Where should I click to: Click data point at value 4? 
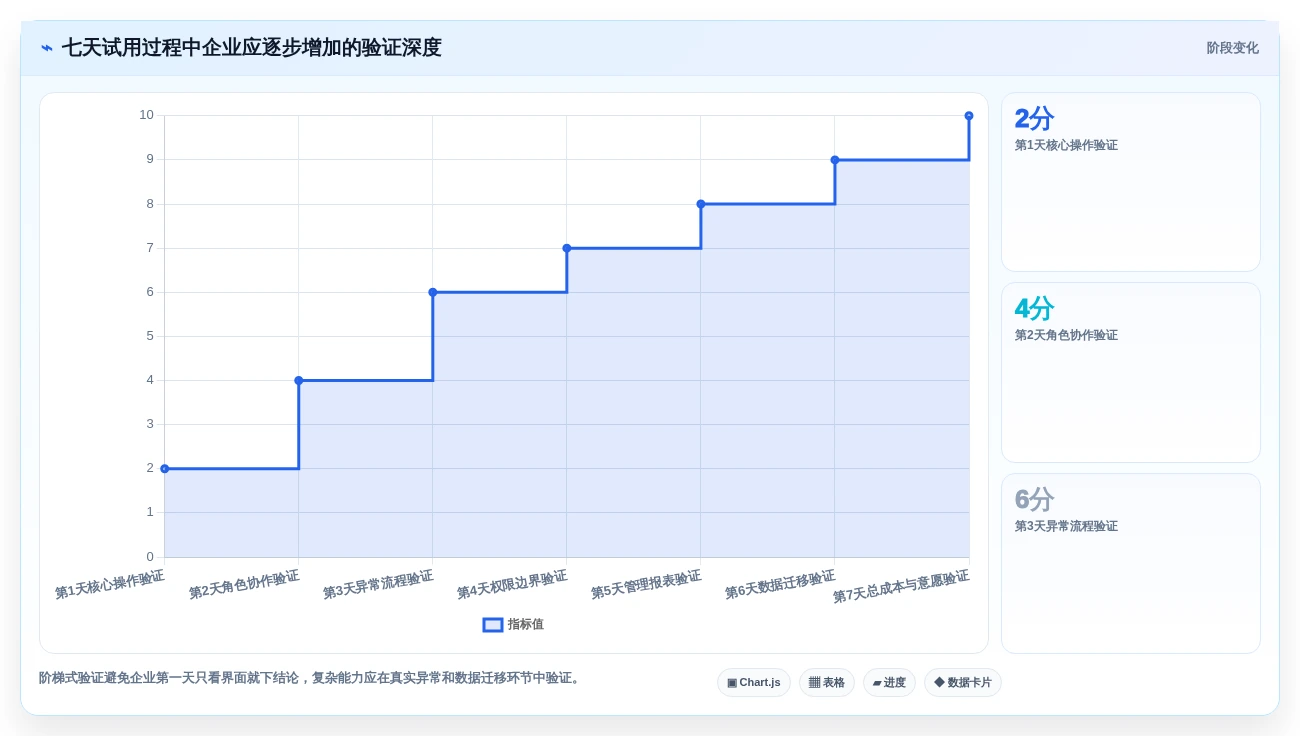(x=299, y=380)
